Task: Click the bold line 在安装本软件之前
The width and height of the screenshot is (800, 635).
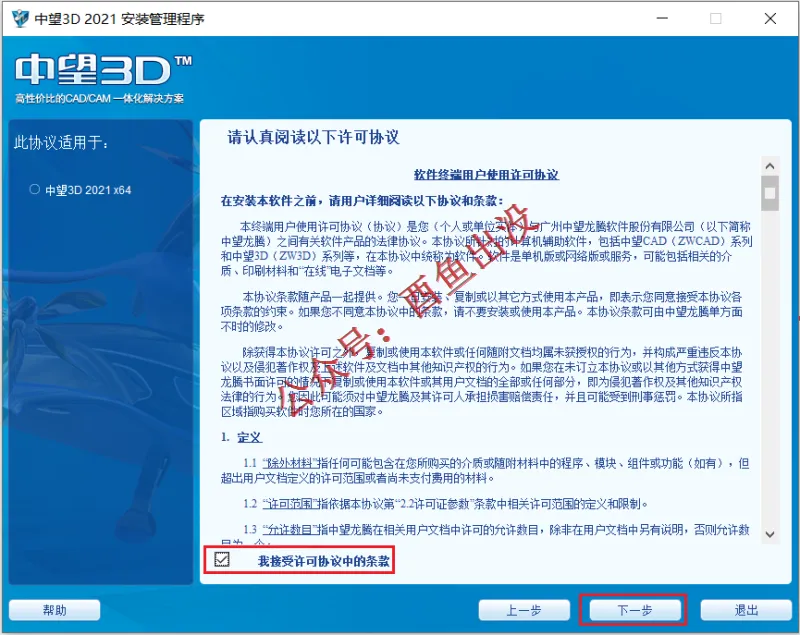Action: tap(362, 201)
